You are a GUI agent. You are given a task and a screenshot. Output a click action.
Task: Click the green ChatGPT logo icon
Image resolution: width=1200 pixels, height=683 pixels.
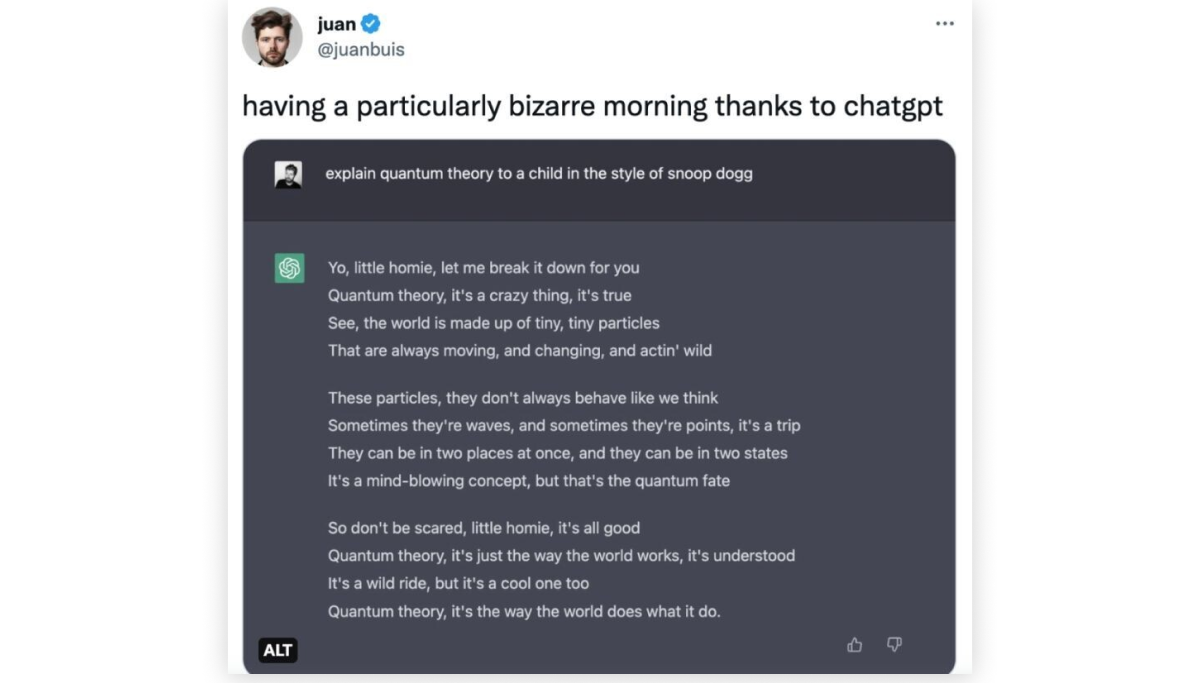pos(290,268)
